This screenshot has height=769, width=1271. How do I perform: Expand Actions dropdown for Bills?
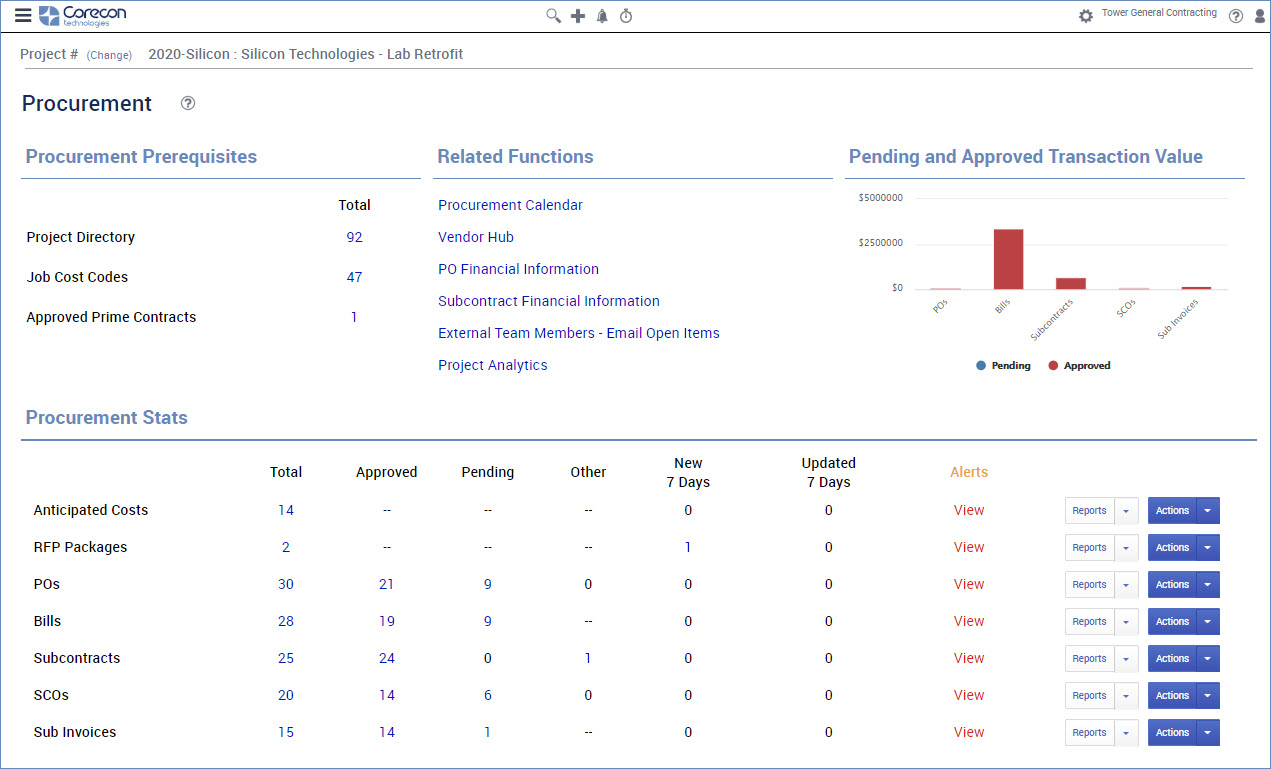(x=1209, y=622)
